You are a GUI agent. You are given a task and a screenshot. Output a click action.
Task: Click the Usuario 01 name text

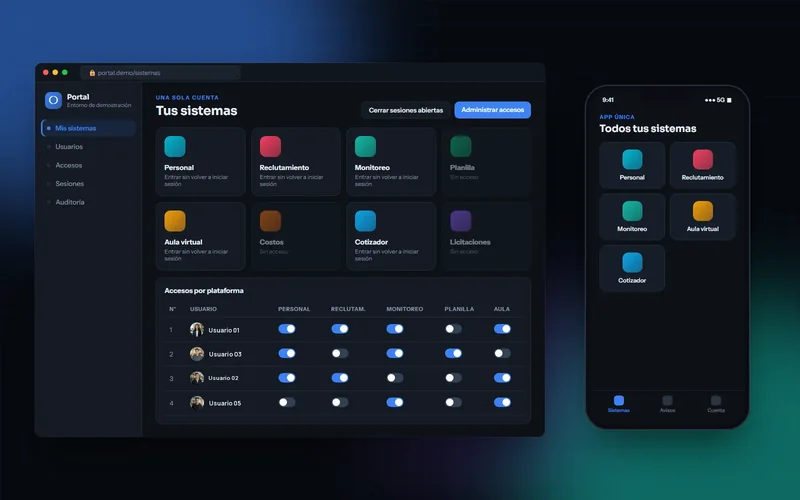[224, 330]
